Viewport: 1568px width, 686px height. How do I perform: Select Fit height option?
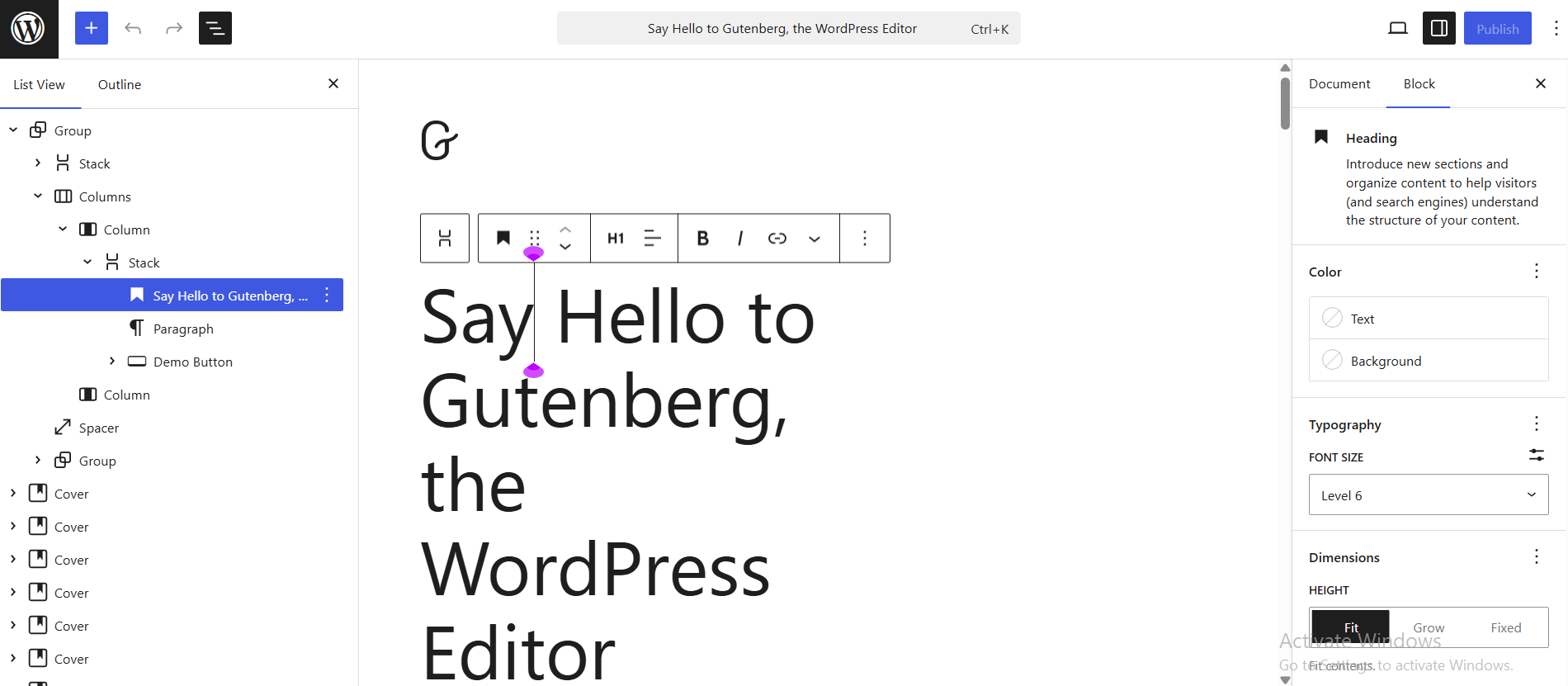pos(1351,627)
